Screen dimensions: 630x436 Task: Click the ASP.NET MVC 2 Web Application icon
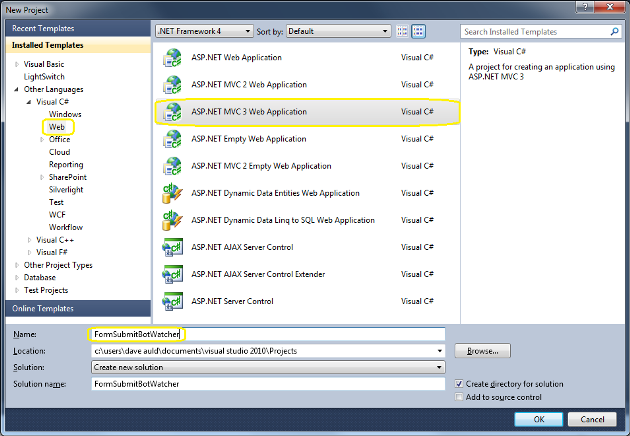tap(172, 85)
